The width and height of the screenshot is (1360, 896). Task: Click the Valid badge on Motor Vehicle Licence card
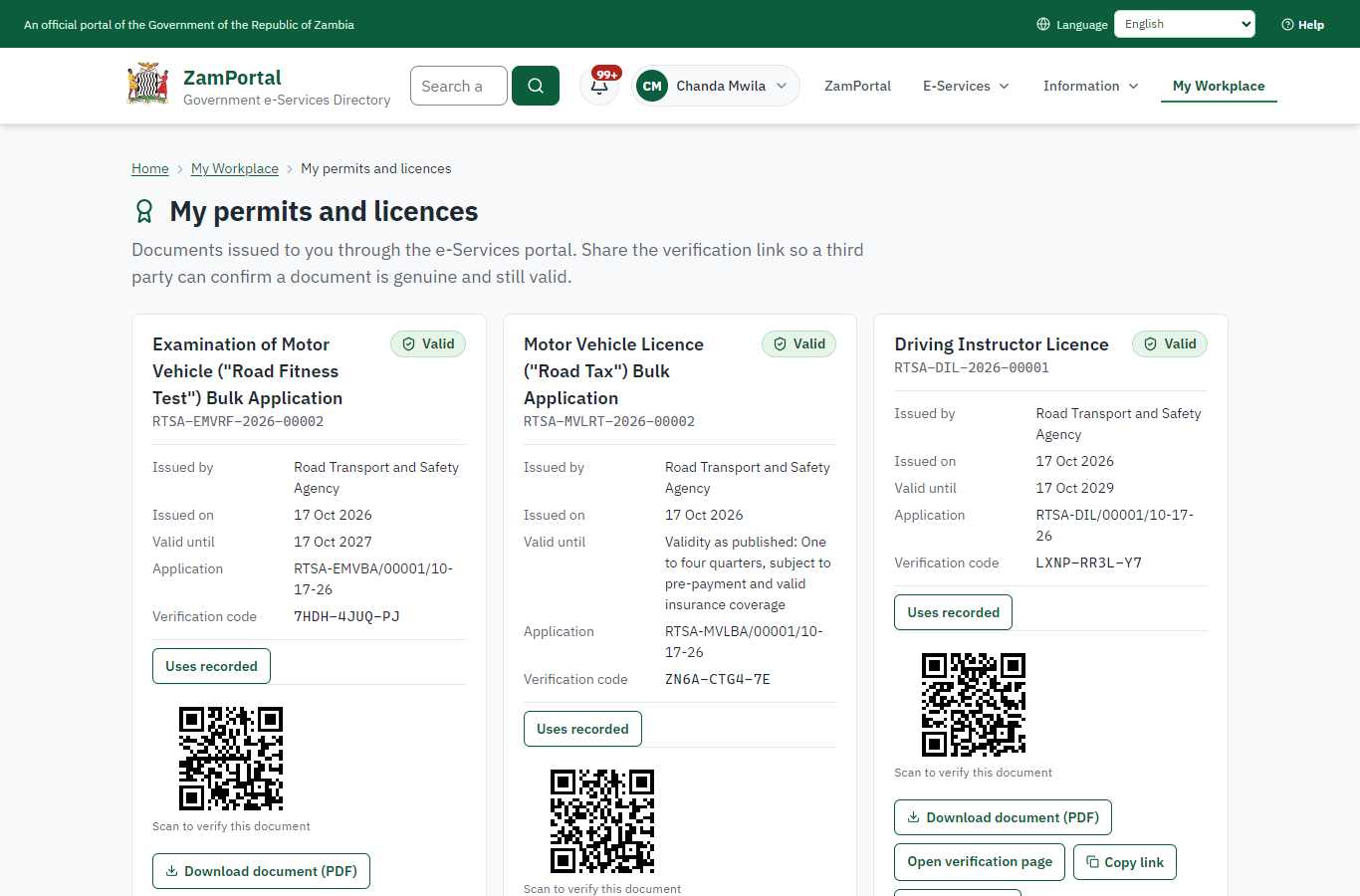799,343
